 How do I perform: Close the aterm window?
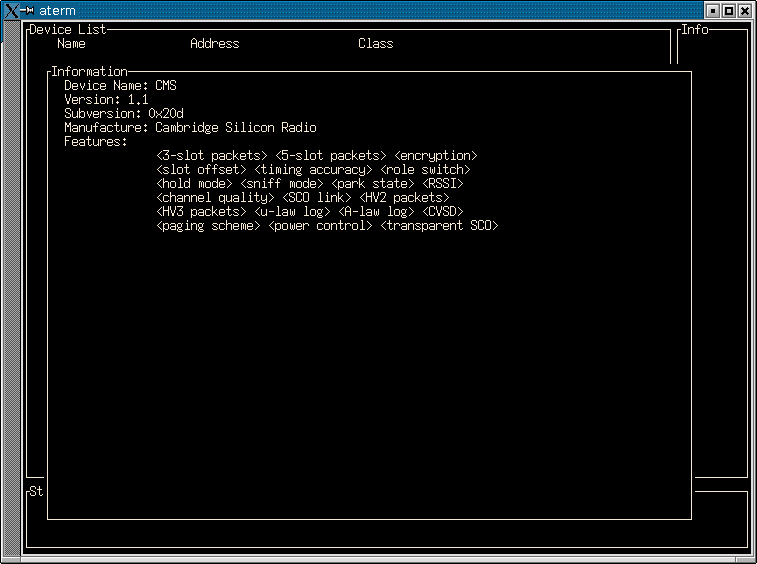pyautogui.click(x=745, y=11)
